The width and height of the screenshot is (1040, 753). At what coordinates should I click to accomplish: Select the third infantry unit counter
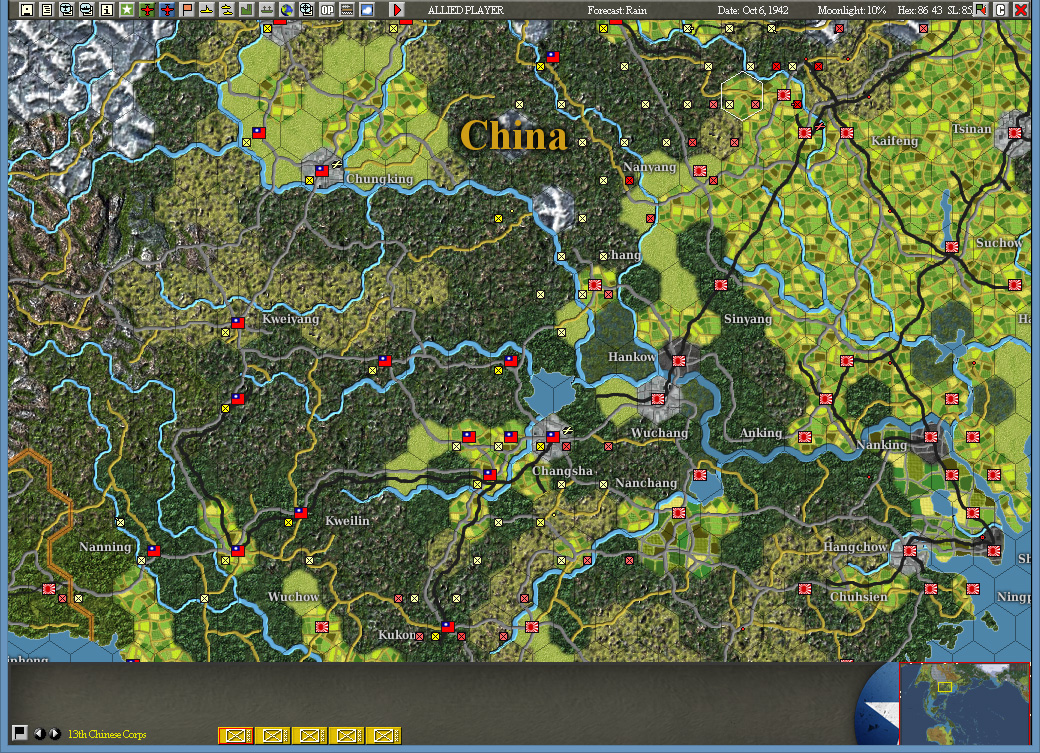pyautogui.click(x=310, y=735)
